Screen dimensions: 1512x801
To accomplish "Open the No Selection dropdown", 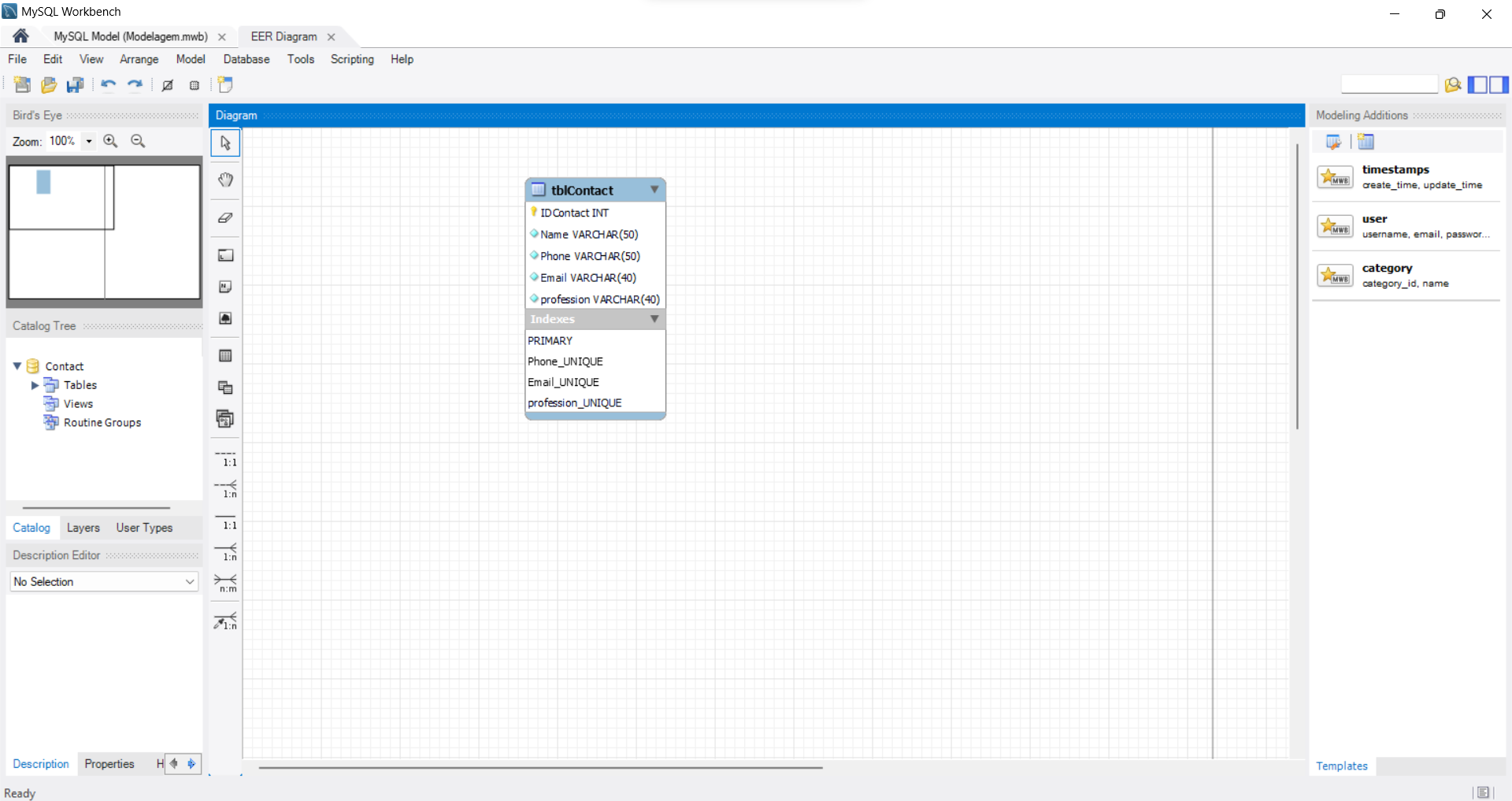I will pyautogui.click(x=104, y=582).
